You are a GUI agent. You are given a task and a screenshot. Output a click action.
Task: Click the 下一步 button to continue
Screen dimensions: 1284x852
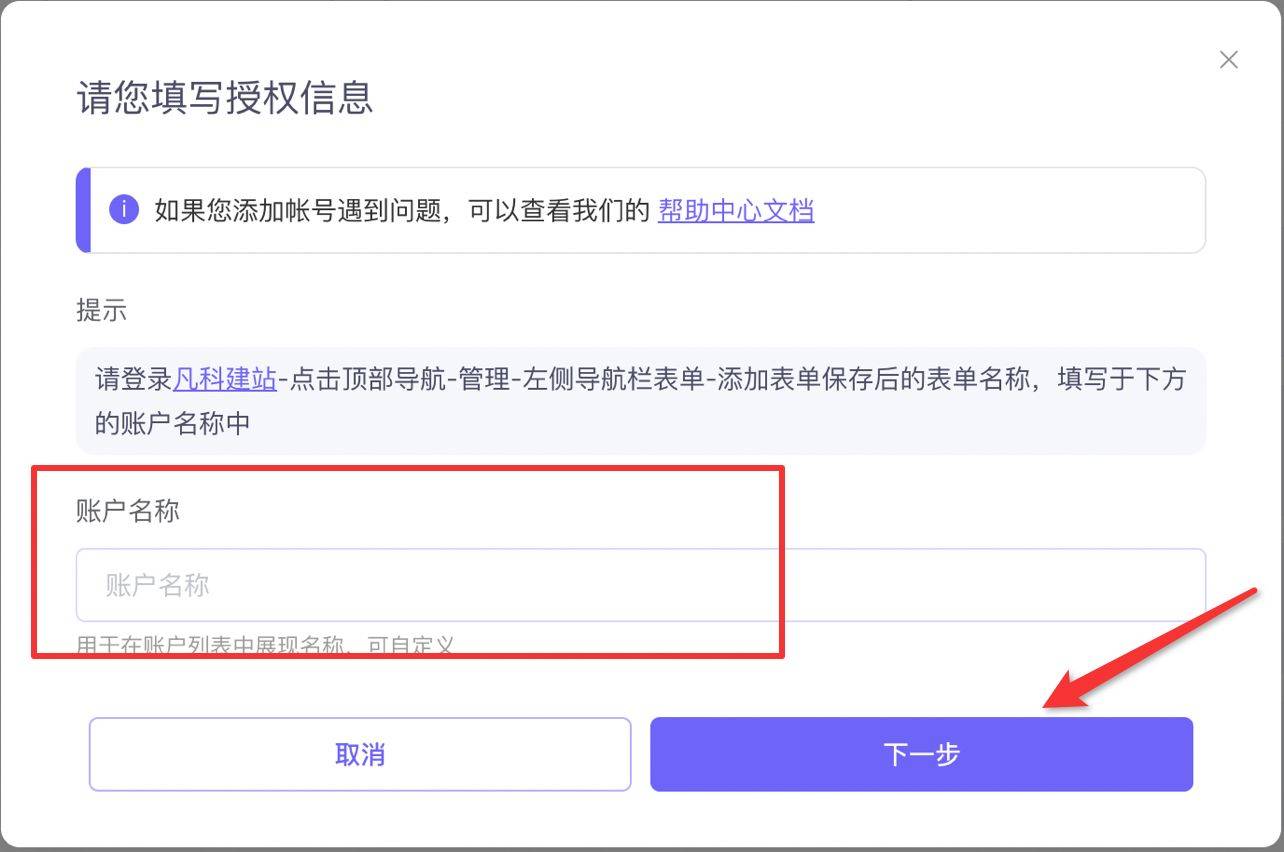click(921, 755)
